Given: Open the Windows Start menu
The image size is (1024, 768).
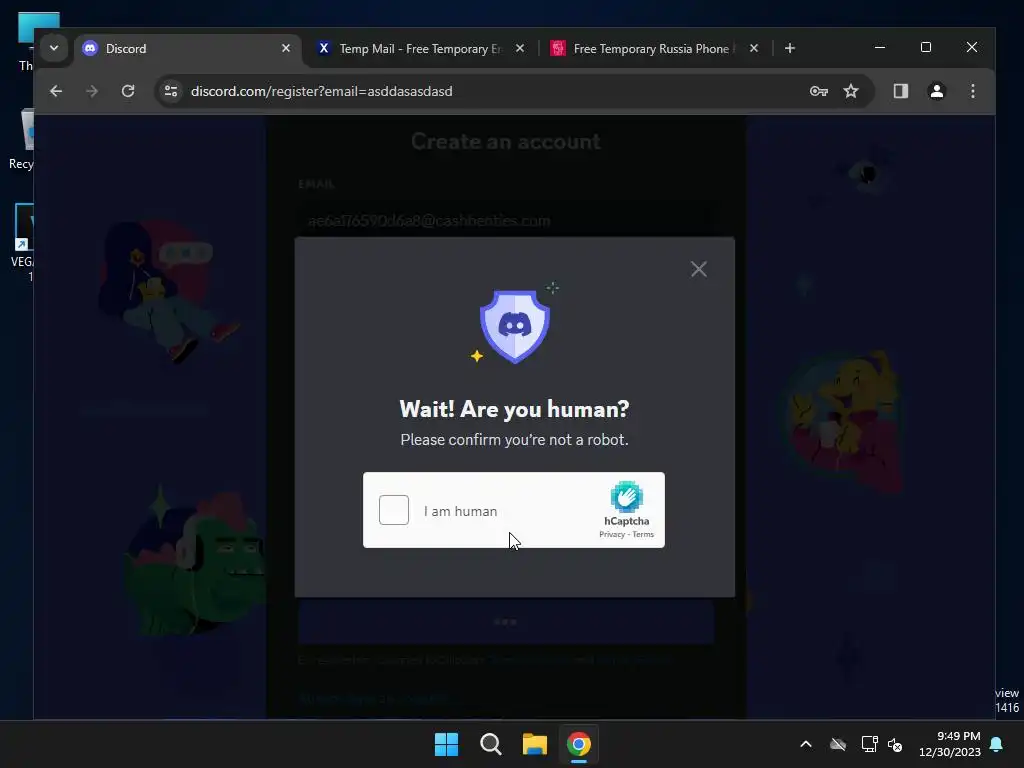Looking at the screenshot, I should (x=447, y=744).
